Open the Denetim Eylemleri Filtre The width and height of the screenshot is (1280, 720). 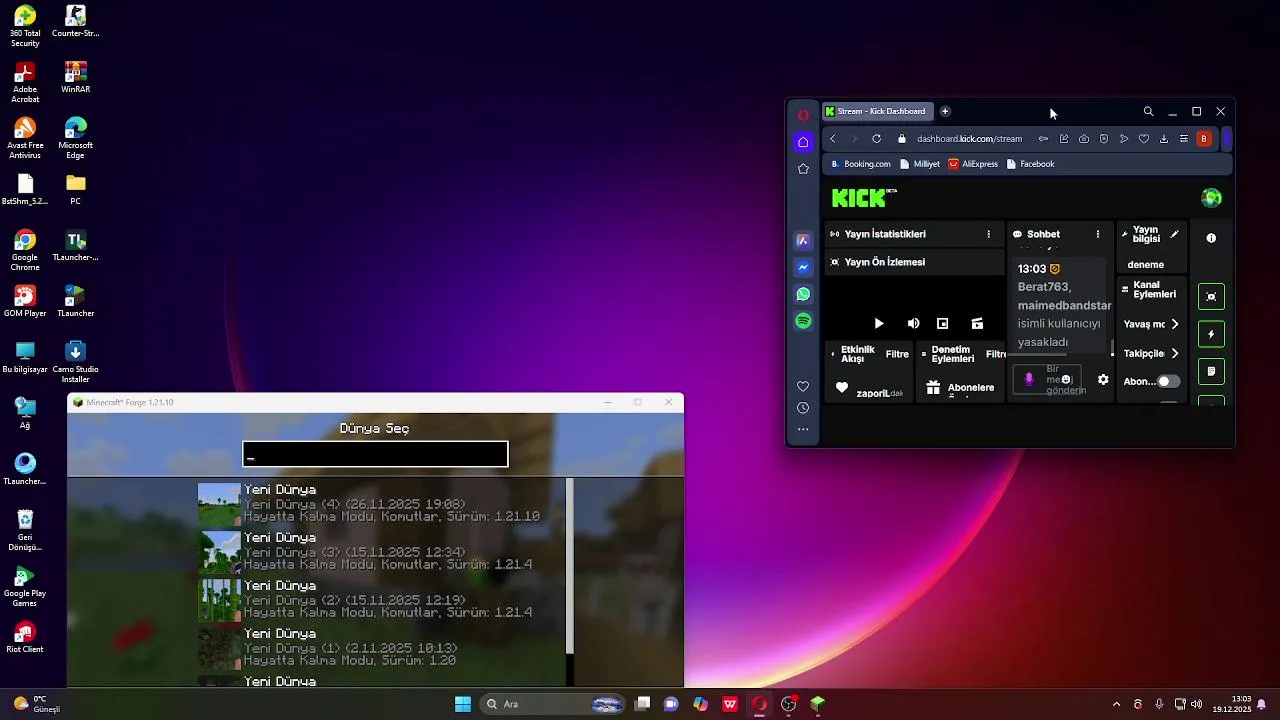click(996, 354)
